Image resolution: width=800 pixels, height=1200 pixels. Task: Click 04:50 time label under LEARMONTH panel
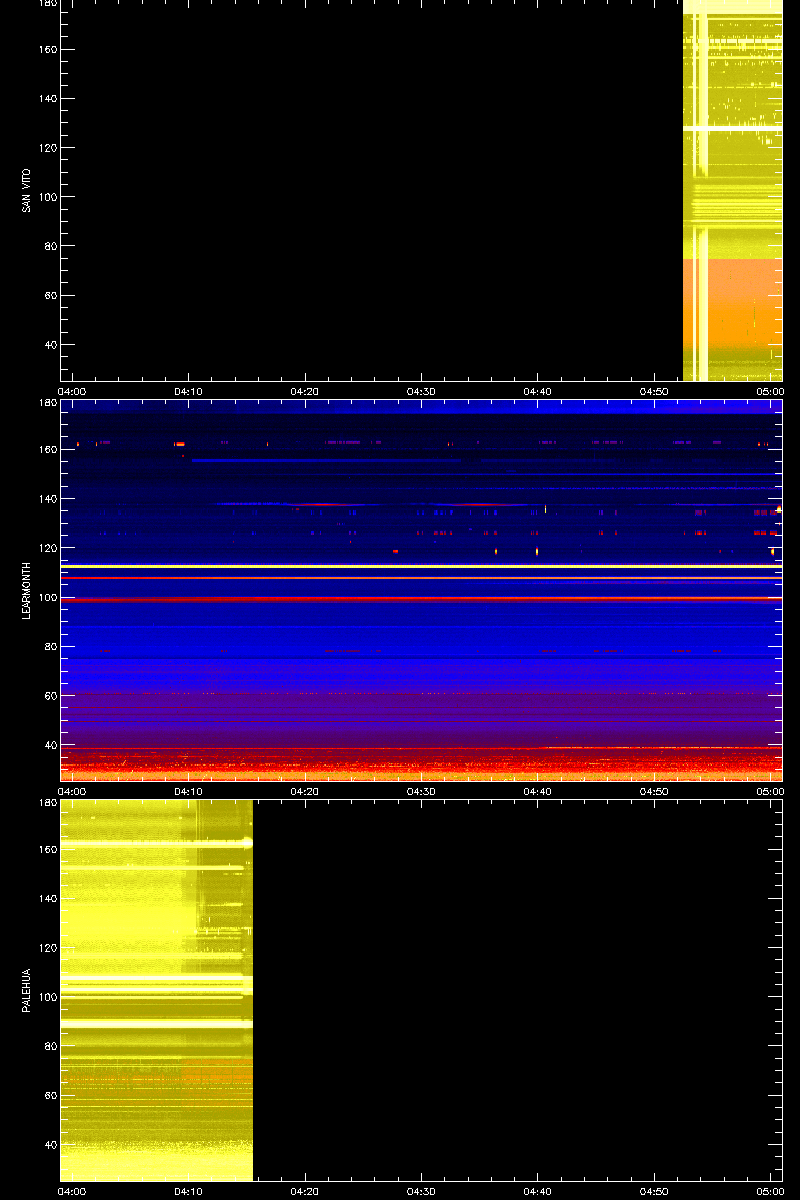pos(654,791)
